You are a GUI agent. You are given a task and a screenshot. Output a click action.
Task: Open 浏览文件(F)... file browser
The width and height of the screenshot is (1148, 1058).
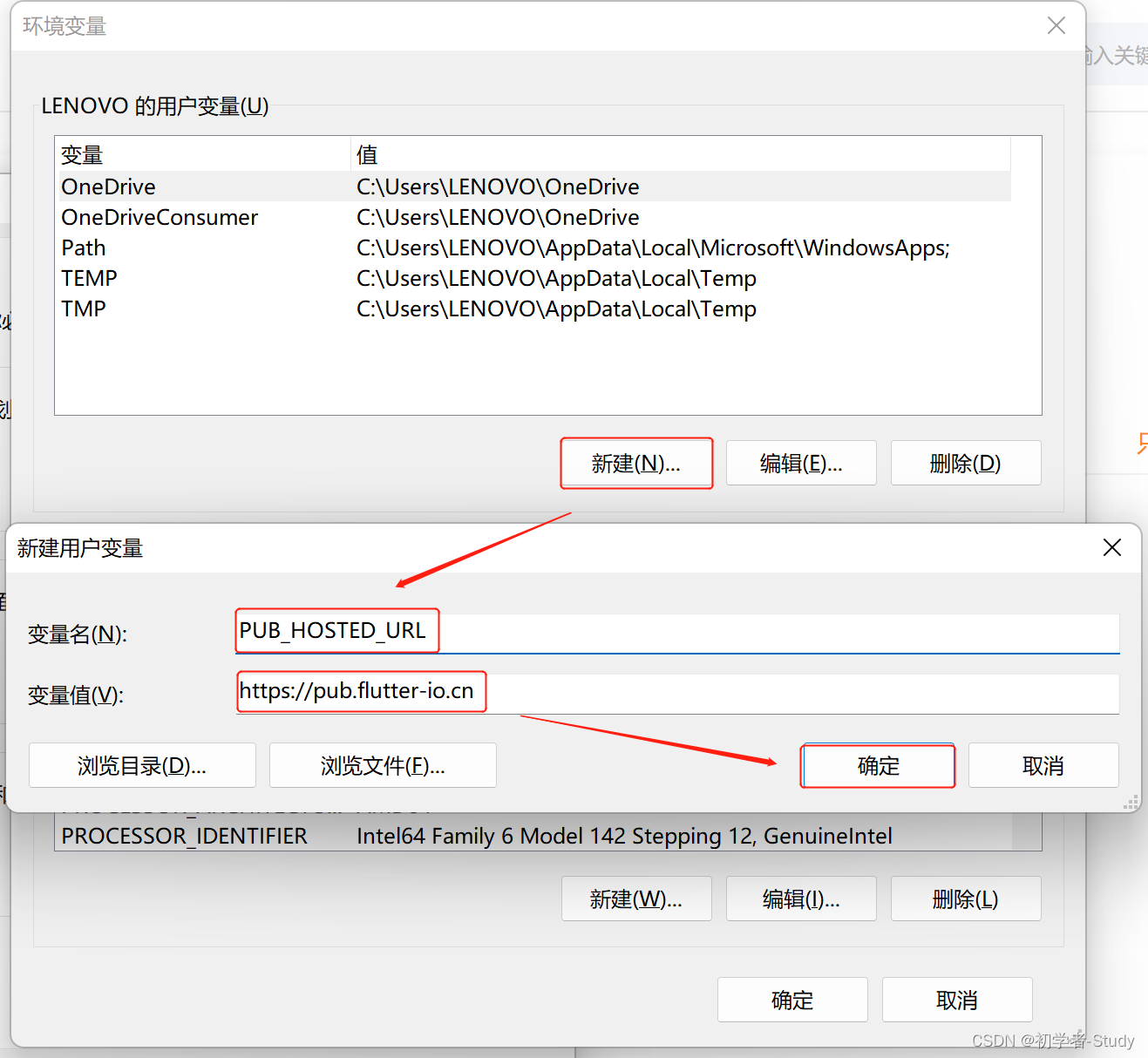[383, 765]
